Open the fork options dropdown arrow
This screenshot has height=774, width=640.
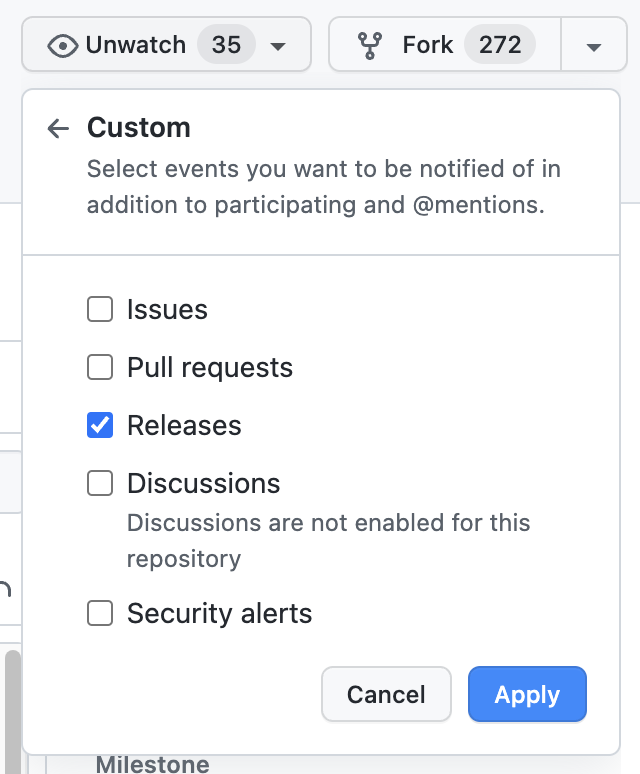(x=594, y=46)
